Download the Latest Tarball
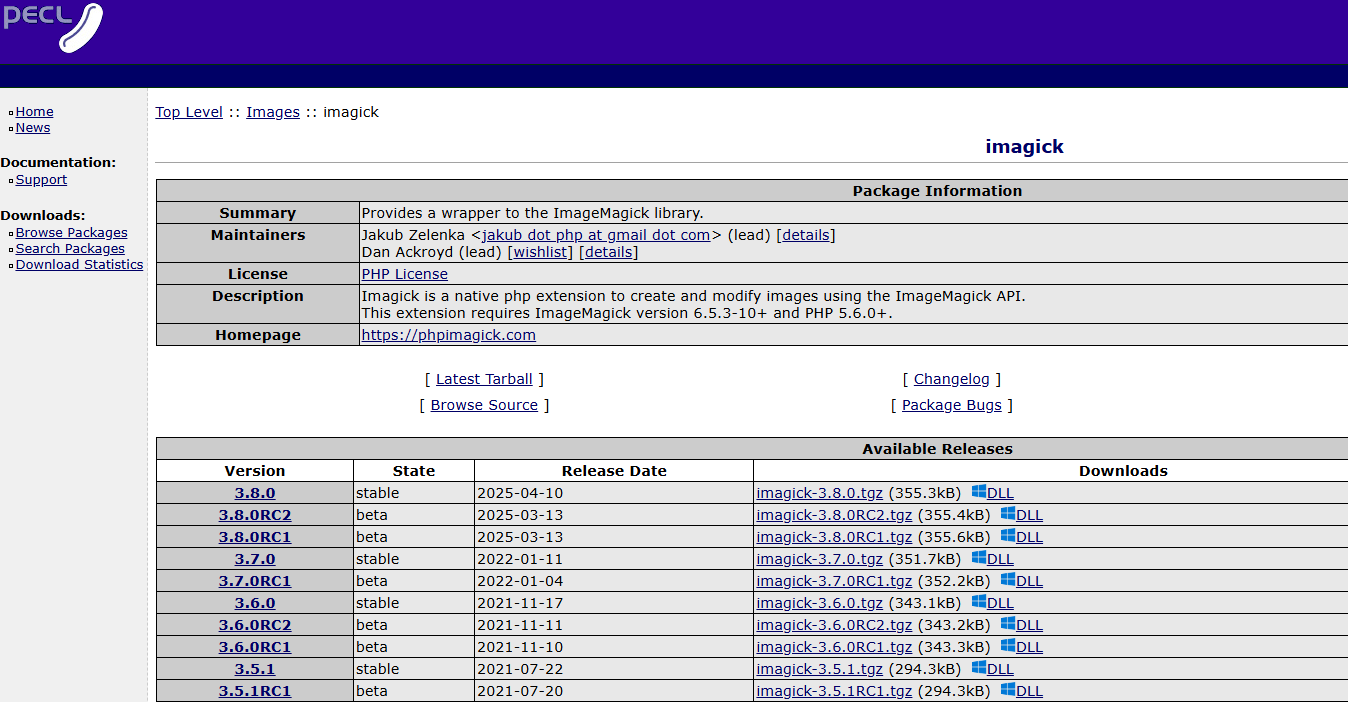Image resolution: width=1348 pixels, height=702 pixels. [x=484, y=379]
